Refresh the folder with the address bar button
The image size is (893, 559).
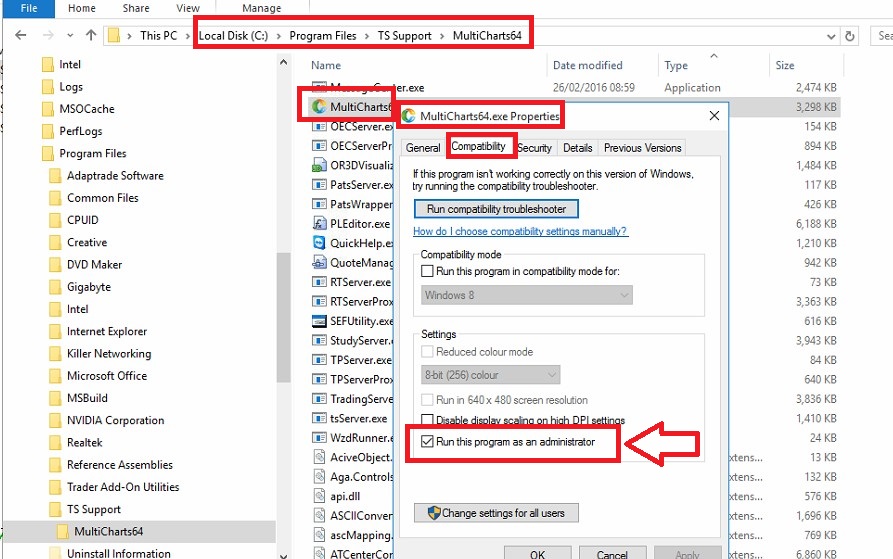click(850, 36)
